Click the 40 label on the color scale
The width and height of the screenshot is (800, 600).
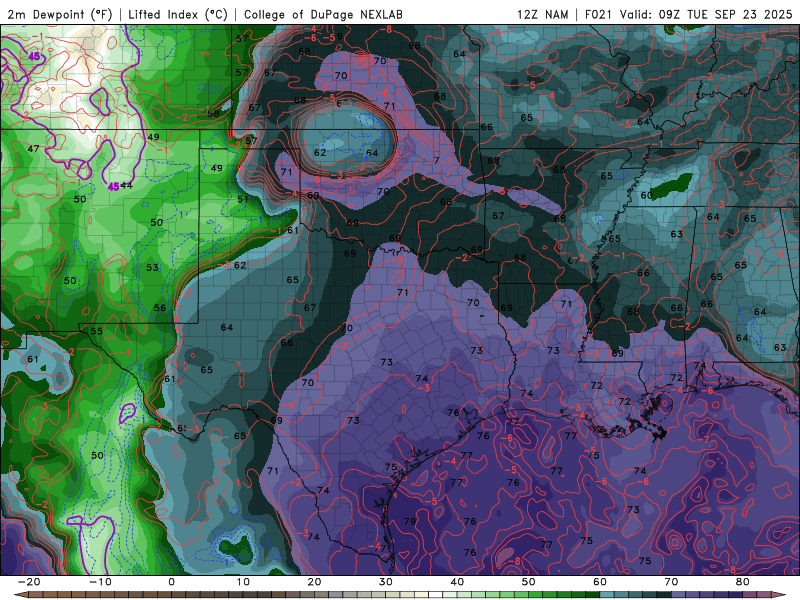457,582
